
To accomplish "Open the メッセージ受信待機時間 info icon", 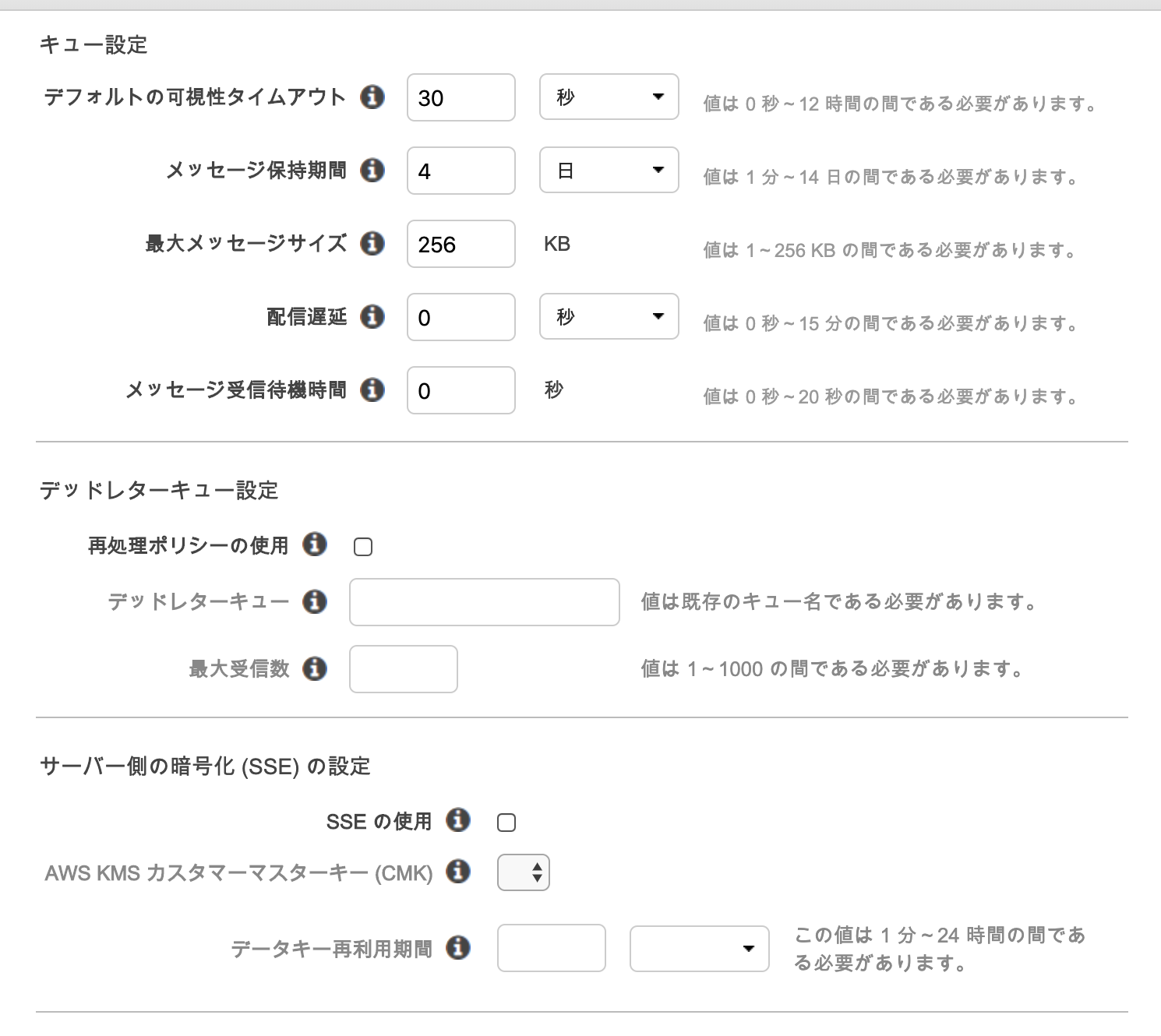I will [375, 389].
